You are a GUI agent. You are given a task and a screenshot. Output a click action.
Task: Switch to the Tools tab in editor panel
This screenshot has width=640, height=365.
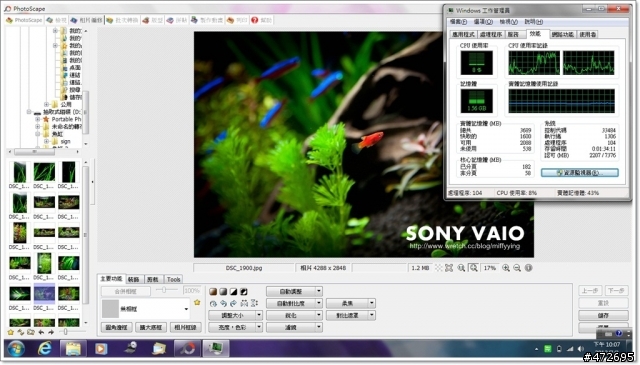pos(173,279)
